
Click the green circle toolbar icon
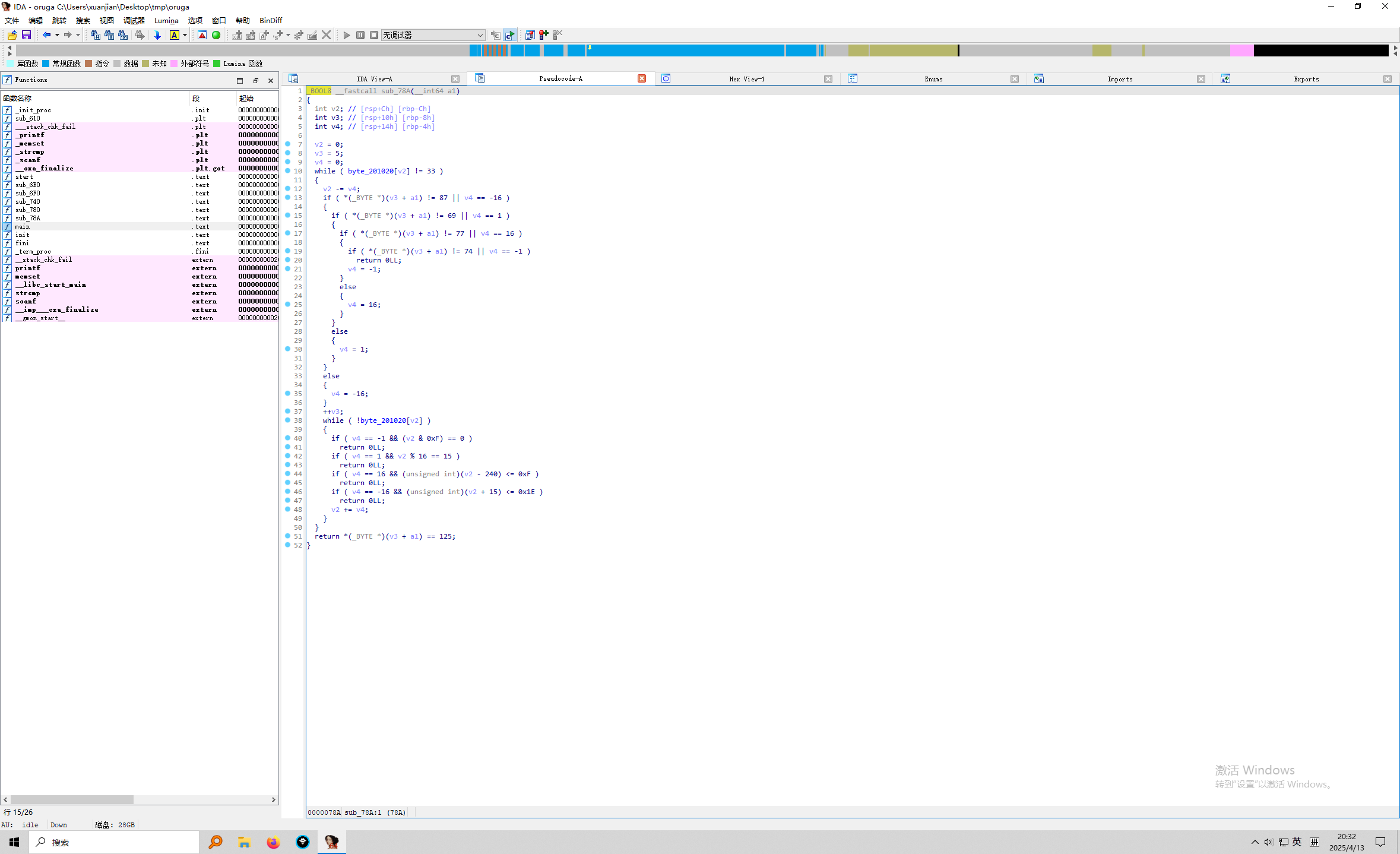coord(216,35)
